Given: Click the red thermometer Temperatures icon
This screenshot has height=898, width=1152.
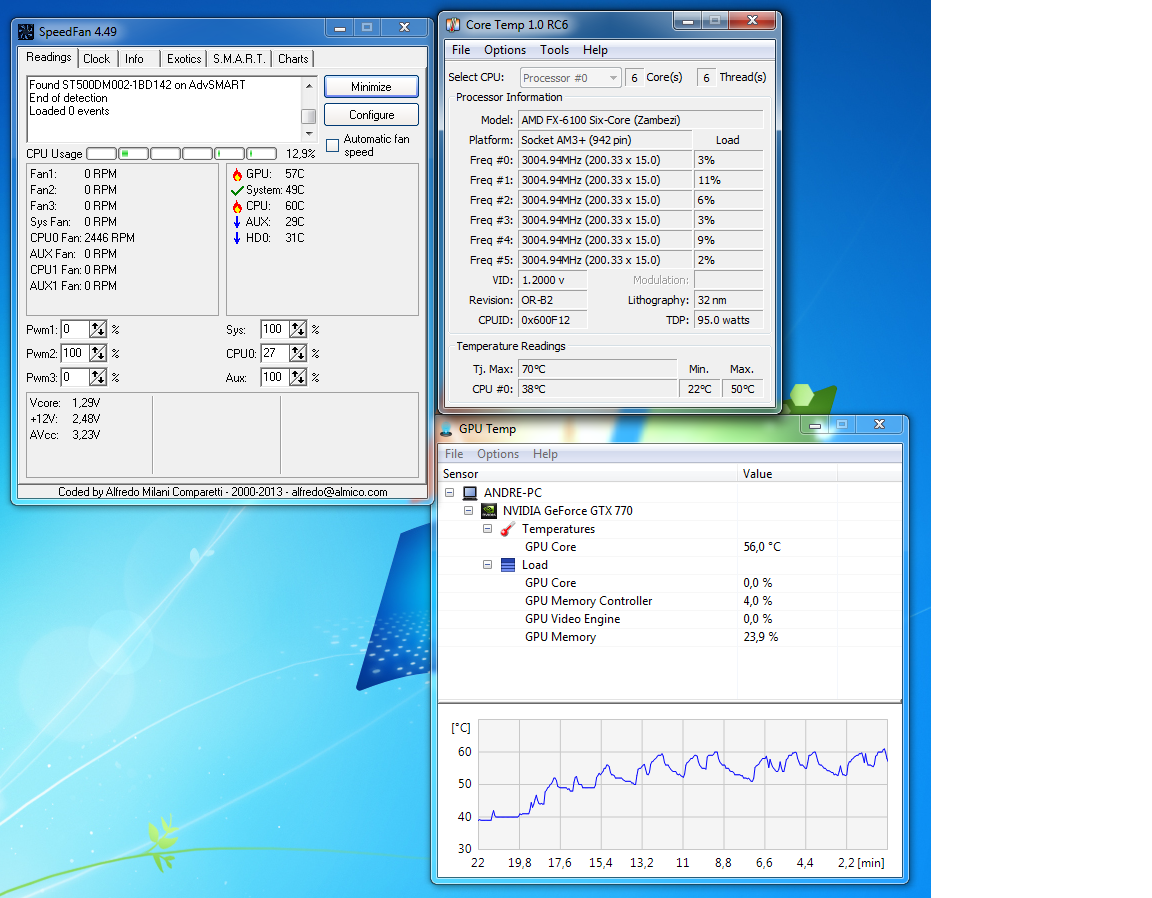Looking at the screenshot, I should tap(508, 529).
